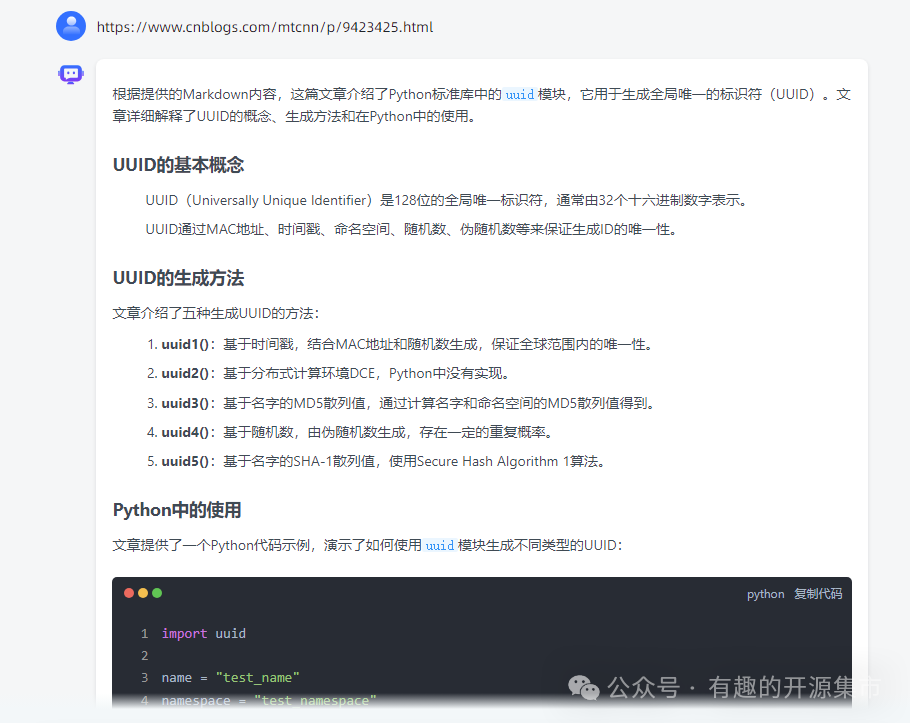Image resolution: width=910 pixels, height=723 pixels.
Task: Click the yellow dot in code block header
Action: [143, 592]
